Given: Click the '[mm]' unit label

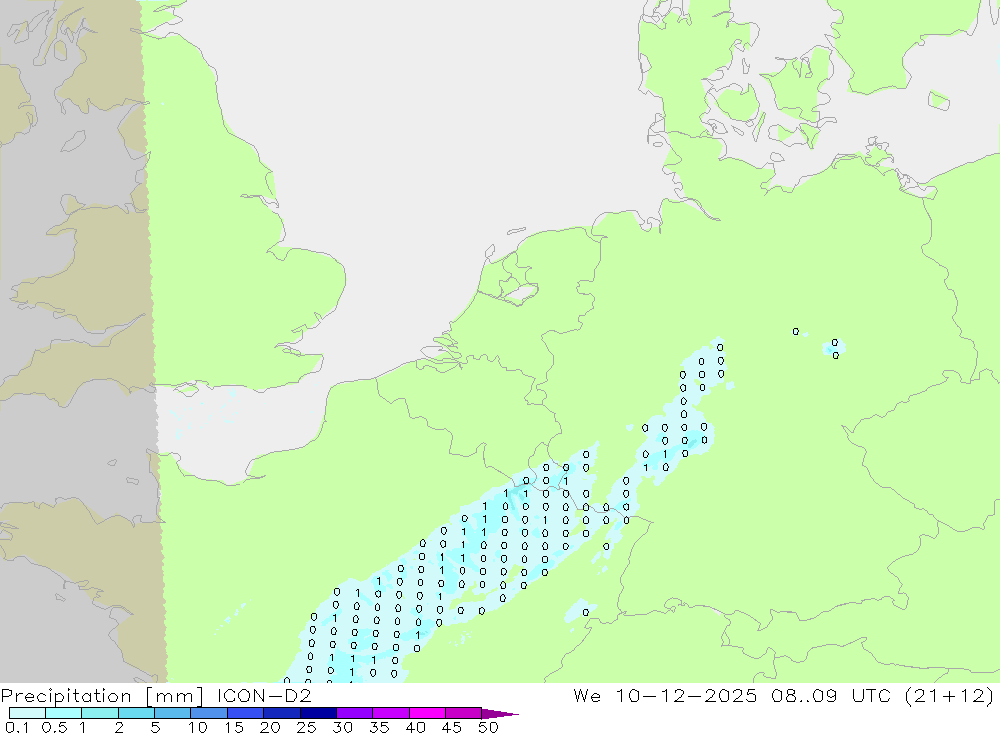Looking at the screenshot, I should 174,696.
